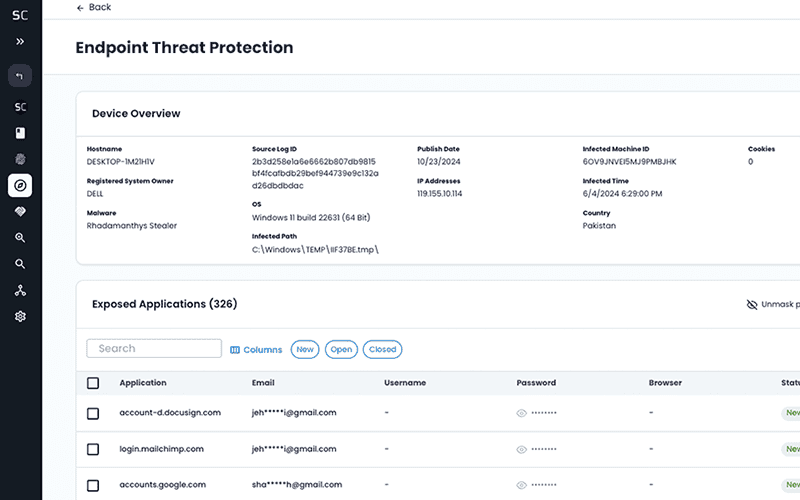Check the account-d.docusign.com row checkbox

pos(93,413)
